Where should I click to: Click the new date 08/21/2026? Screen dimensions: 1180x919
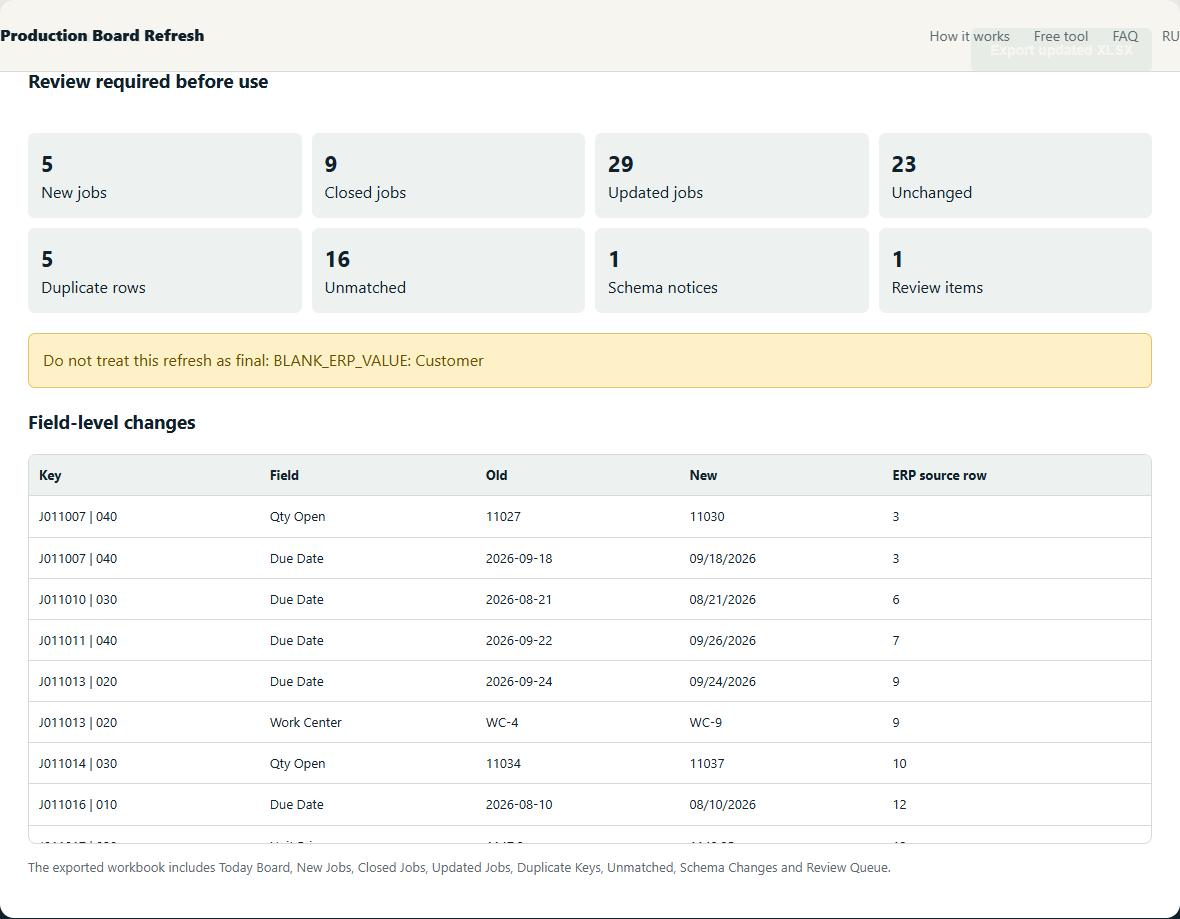[x=722, y=599]
